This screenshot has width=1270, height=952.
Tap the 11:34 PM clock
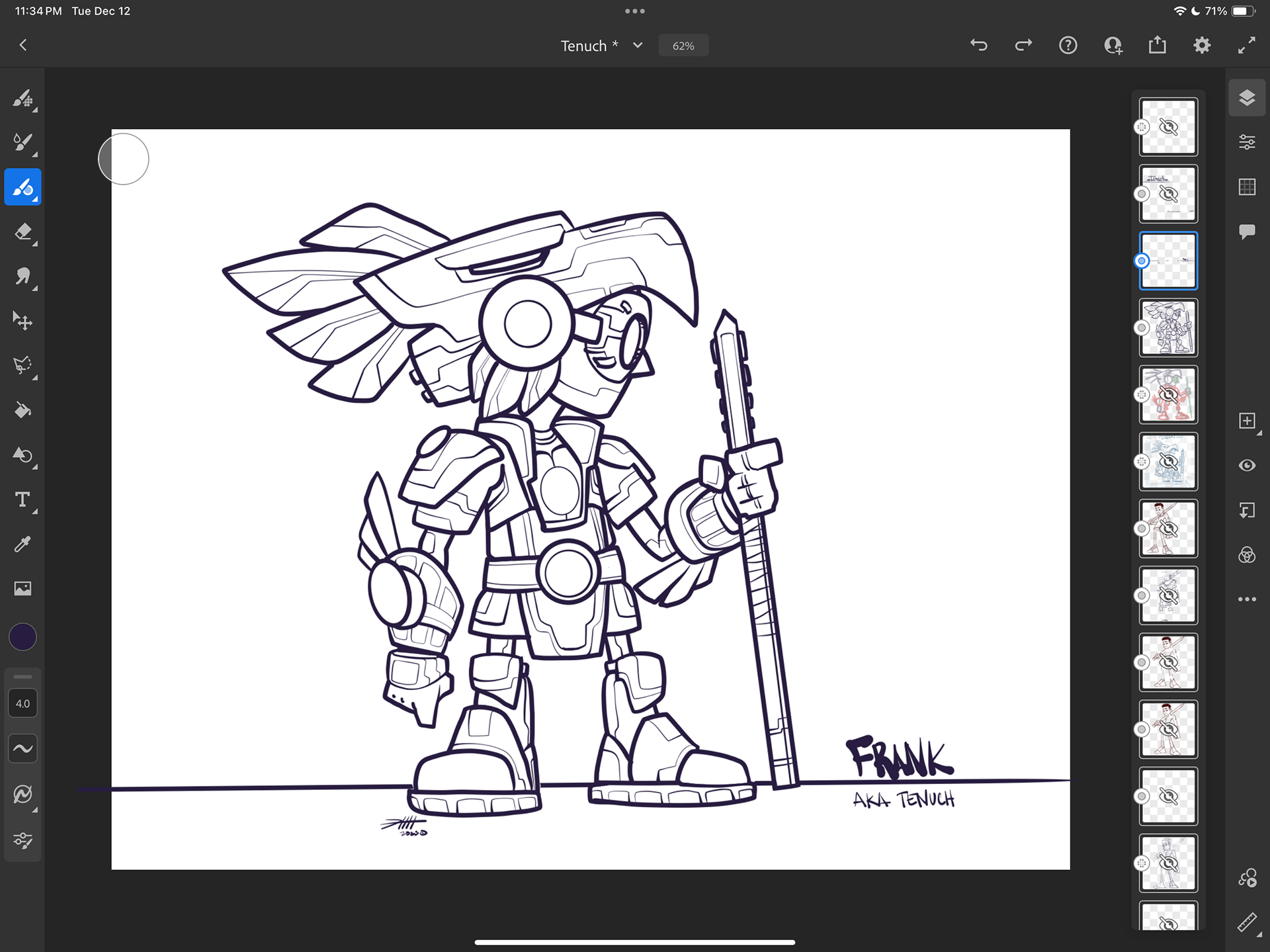coord(38,11)
